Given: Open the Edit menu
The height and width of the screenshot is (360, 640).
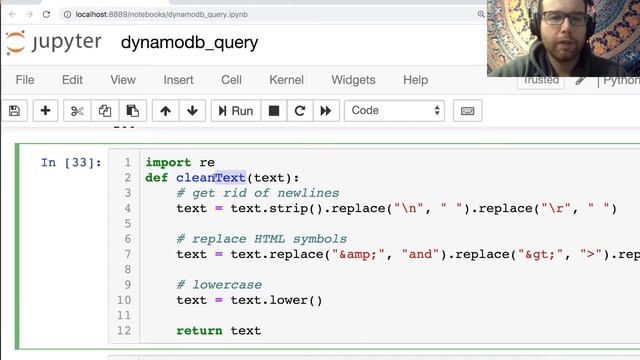Looking at the screenshot, I should coord(72,80).
